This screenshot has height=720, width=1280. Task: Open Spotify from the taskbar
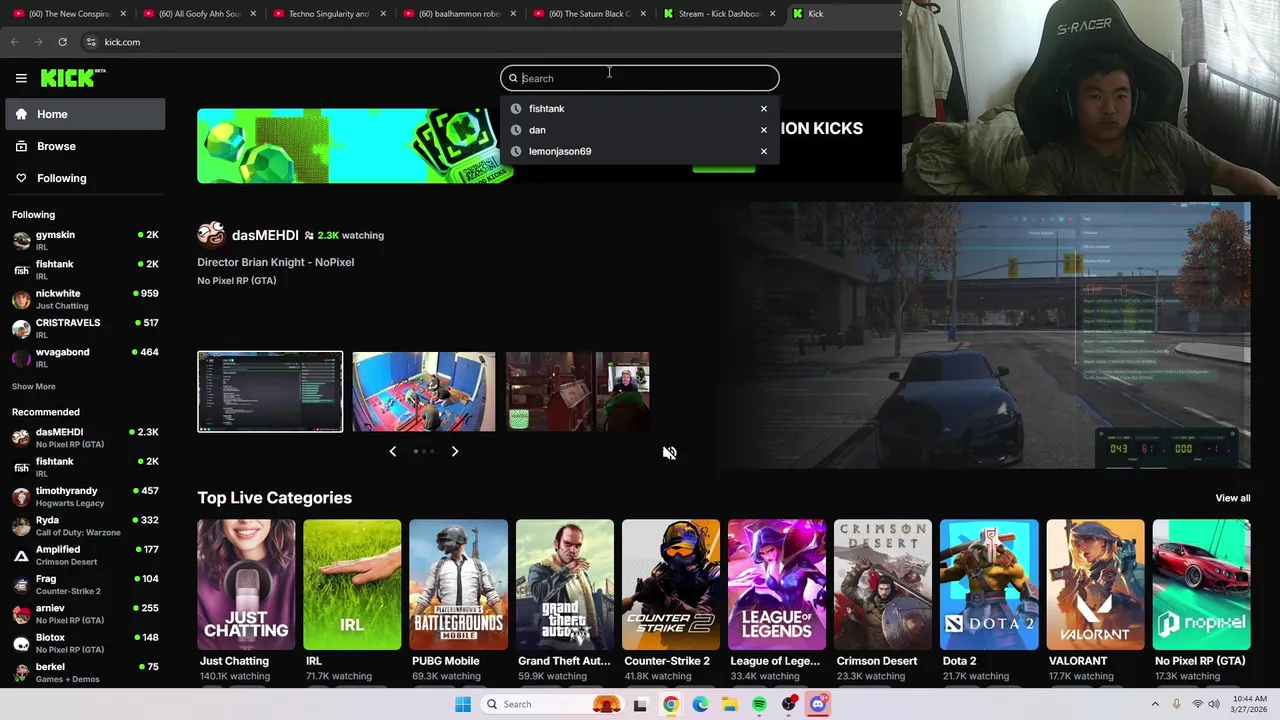759,704
